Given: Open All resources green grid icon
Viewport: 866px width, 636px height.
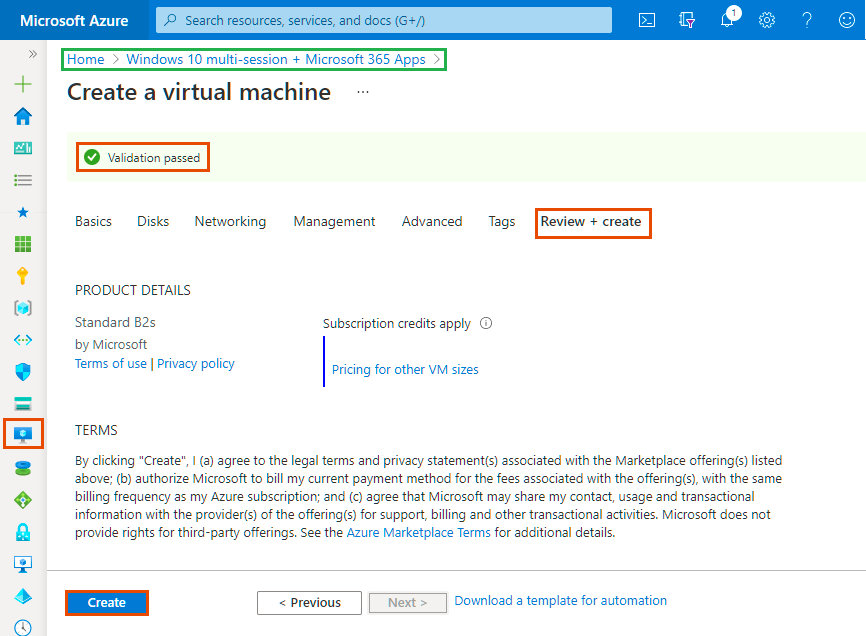Looking at the screenshot, I should tap(23, 243).
